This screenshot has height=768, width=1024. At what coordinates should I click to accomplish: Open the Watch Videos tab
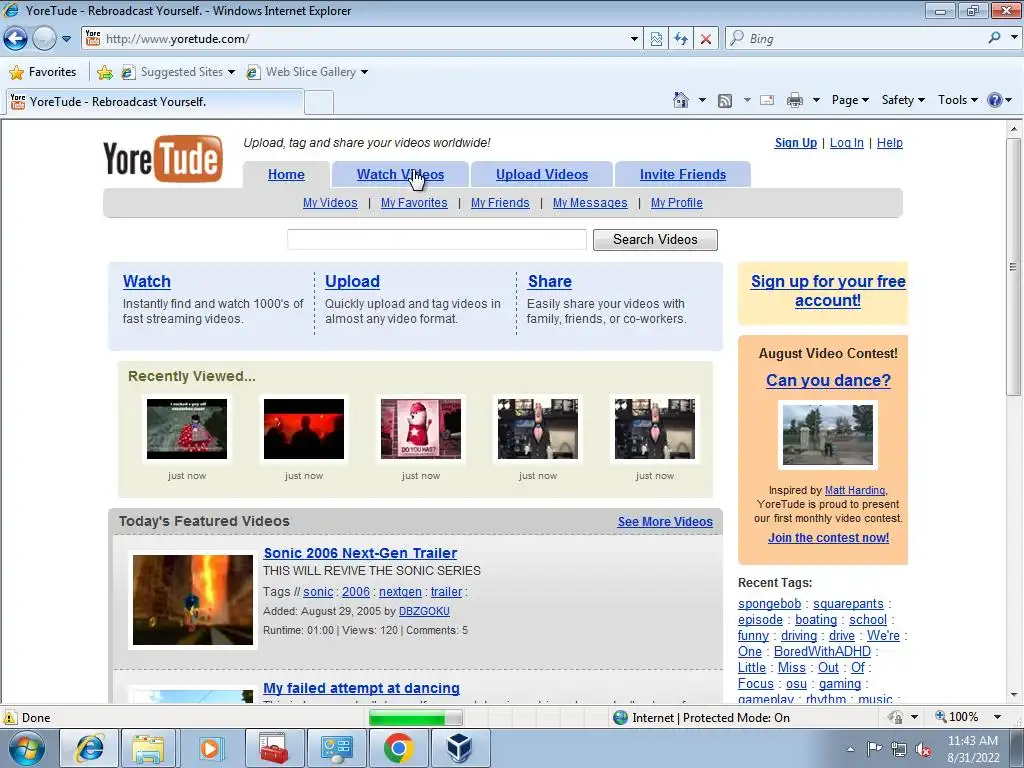pyautogui.click(x=400, y=174)
